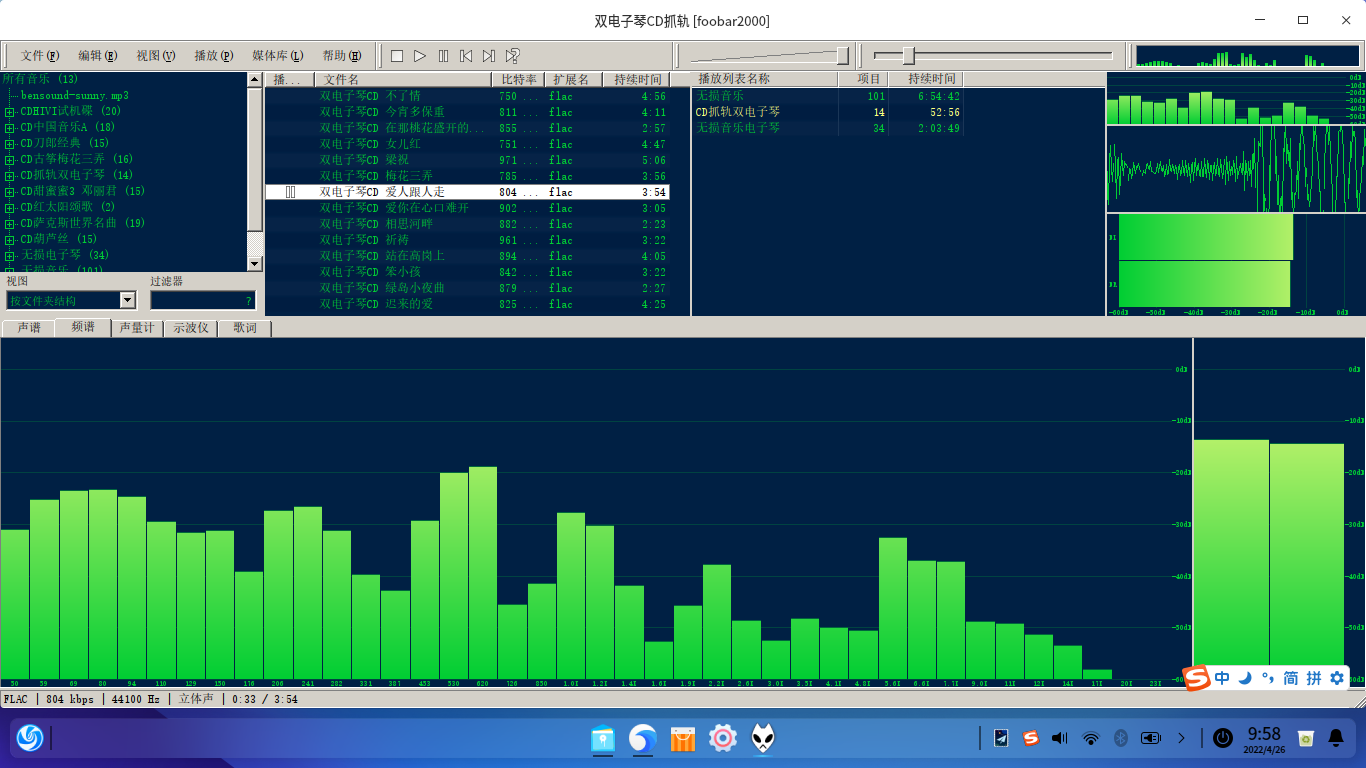Switch to the 示波仪 tab
Viewport: 1366px width, 768px height.
click(x=190, y=328)
